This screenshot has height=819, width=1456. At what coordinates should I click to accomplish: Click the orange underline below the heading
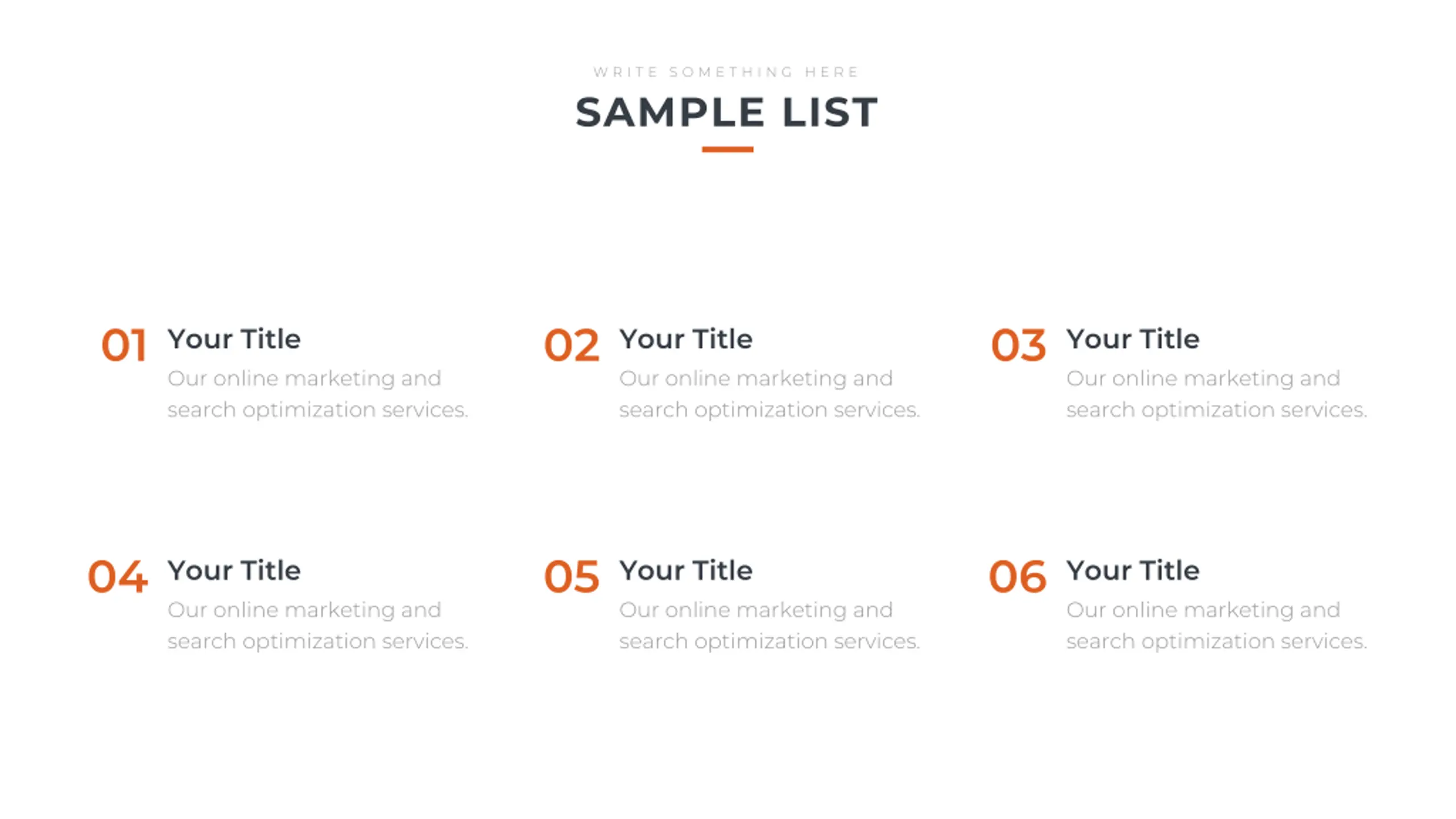(727, 150)
